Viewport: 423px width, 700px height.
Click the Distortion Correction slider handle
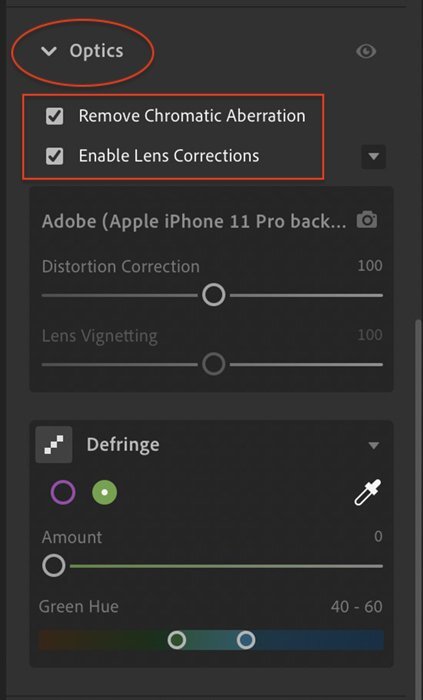tap(213, 295)
